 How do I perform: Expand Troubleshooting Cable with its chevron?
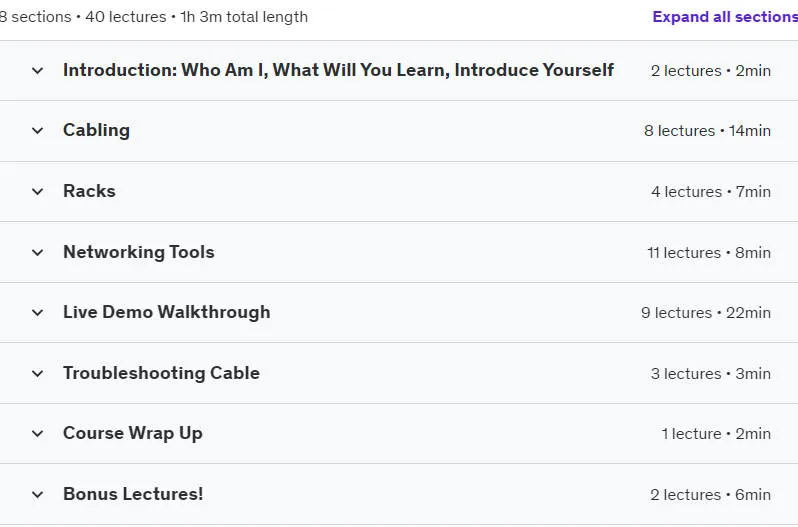tap(38, 373)
